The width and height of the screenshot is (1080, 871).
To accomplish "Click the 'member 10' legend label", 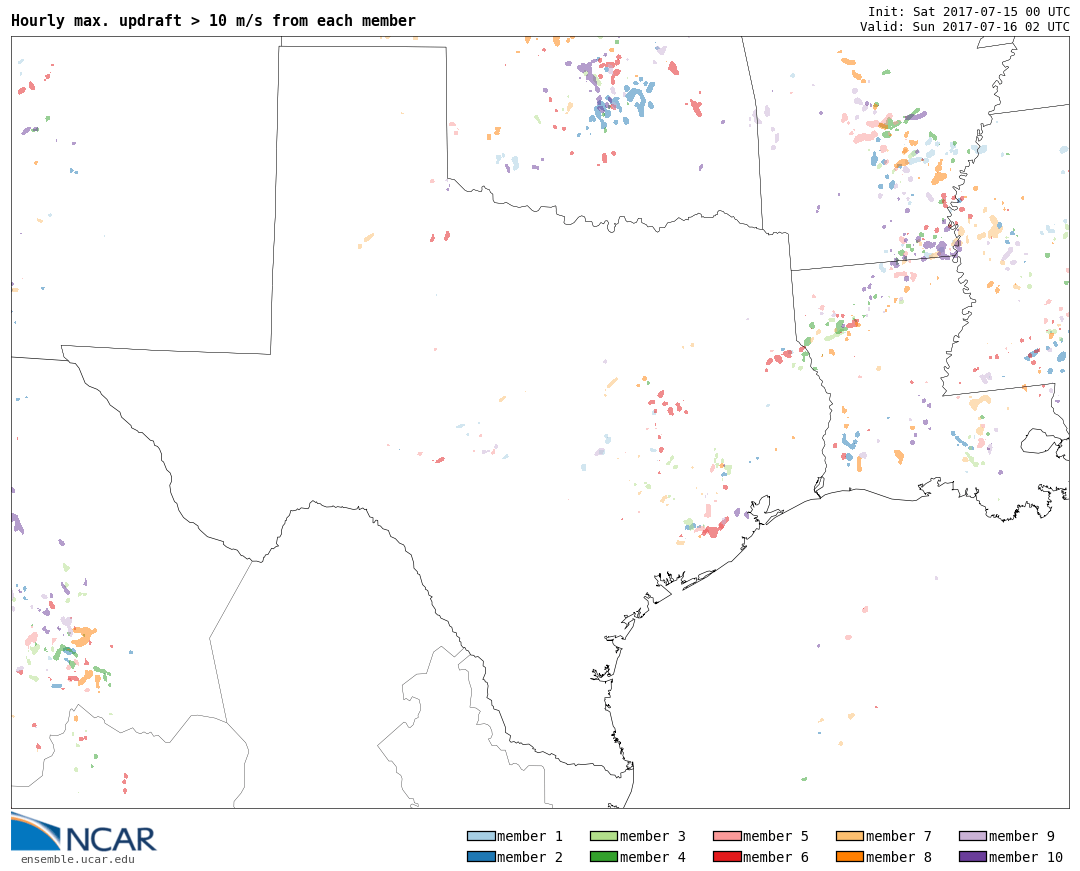I will click(x=1026, y=857).
